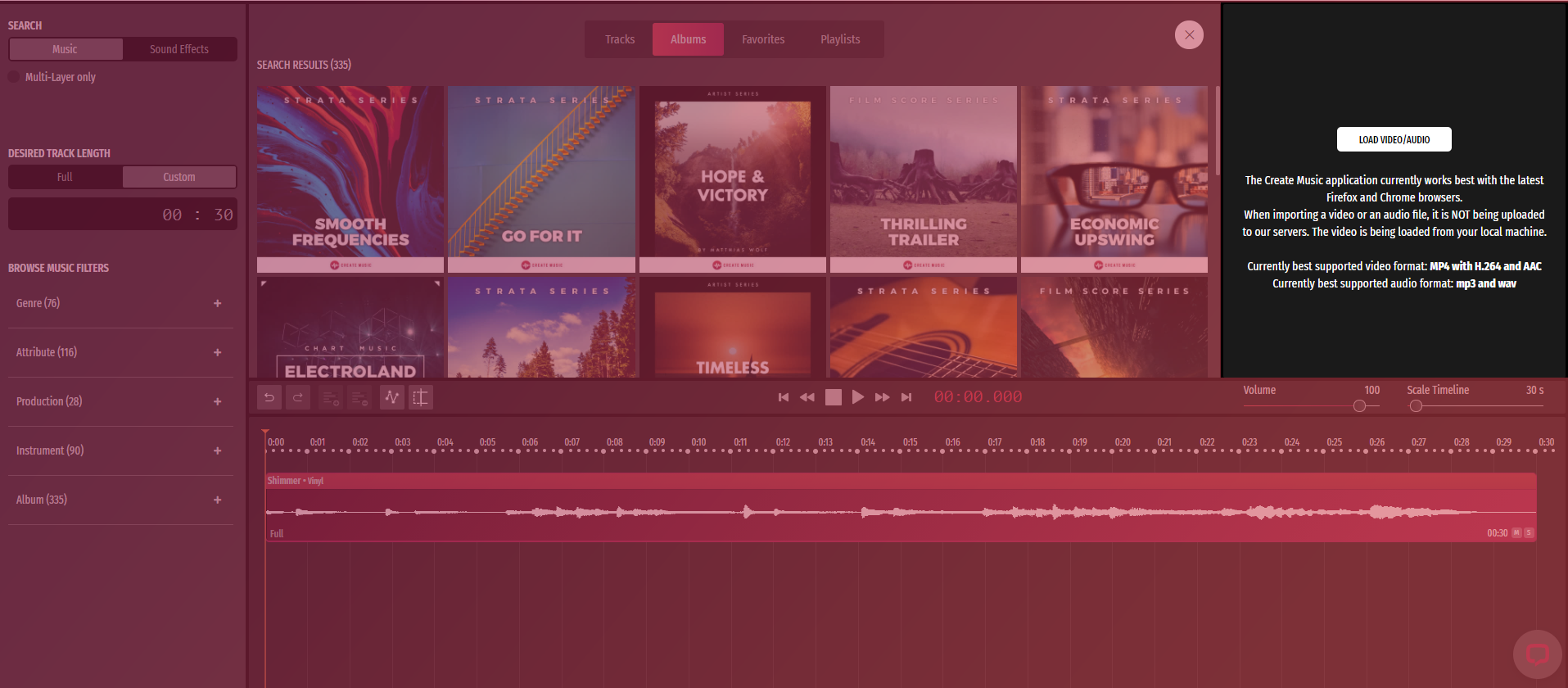Undo the last timeline action
Screen dimensions: 1568x688
click(x=269, y=397)
